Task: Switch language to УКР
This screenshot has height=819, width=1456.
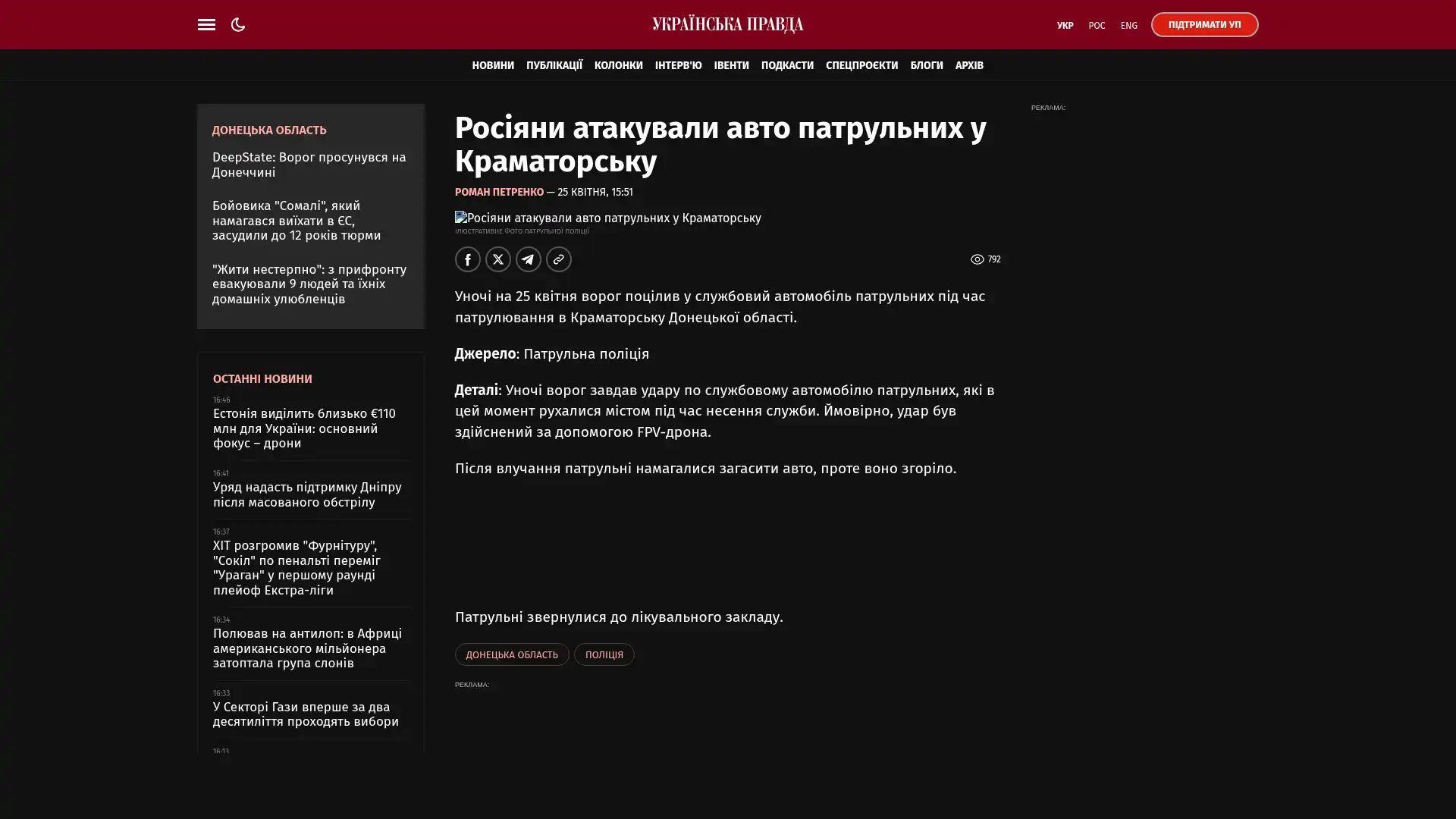Action: tap(1065, 25)
